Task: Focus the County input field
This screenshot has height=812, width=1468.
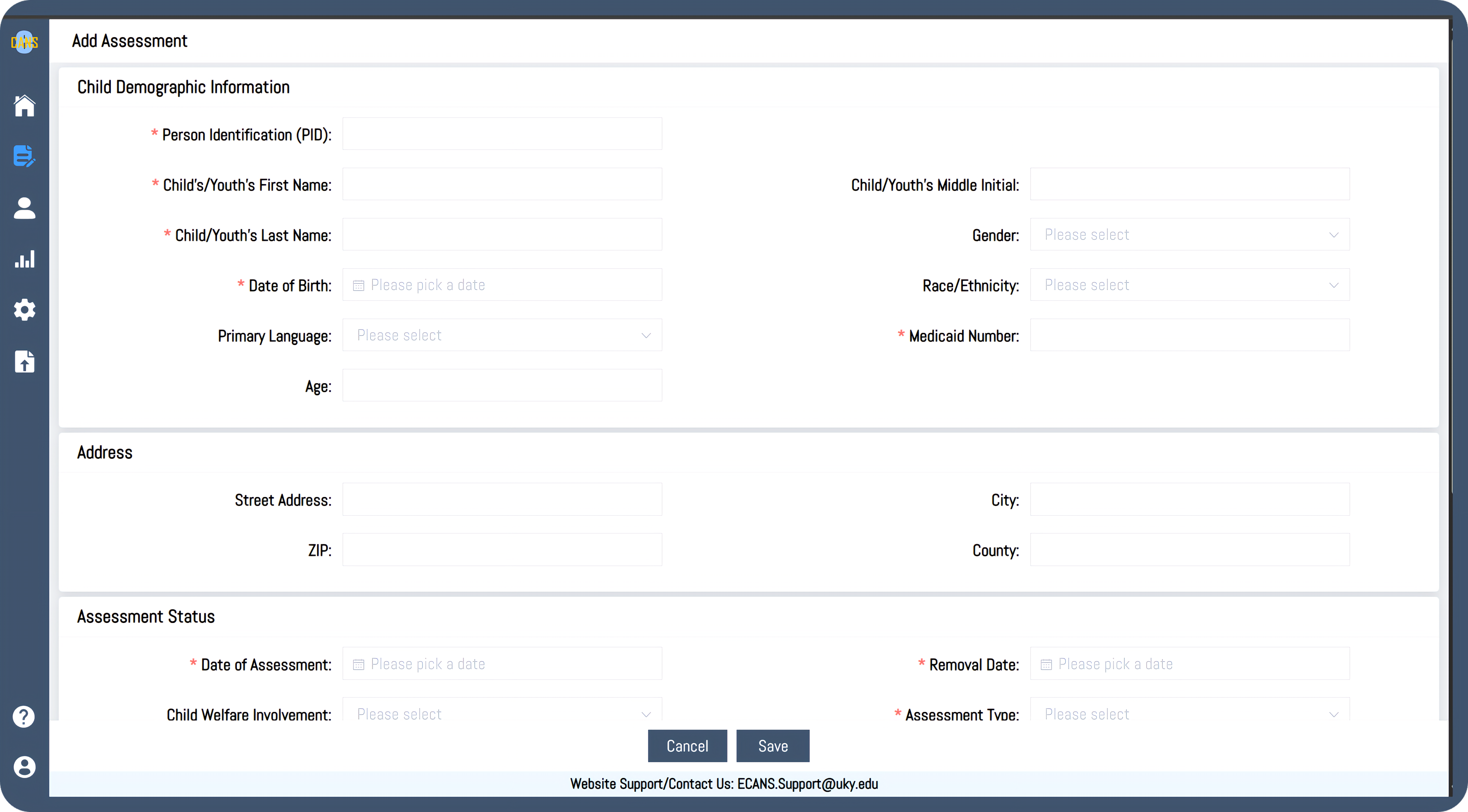Action: click(1190, 549)
